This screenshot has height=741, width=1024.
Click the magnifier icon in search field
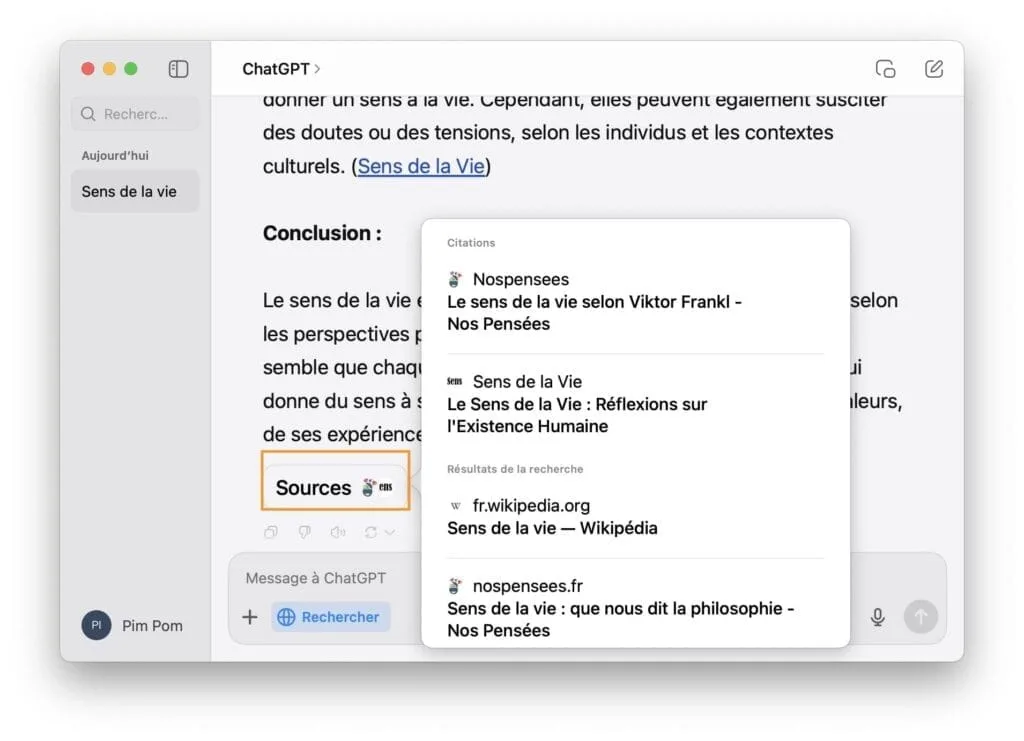[x=88, y=114]
